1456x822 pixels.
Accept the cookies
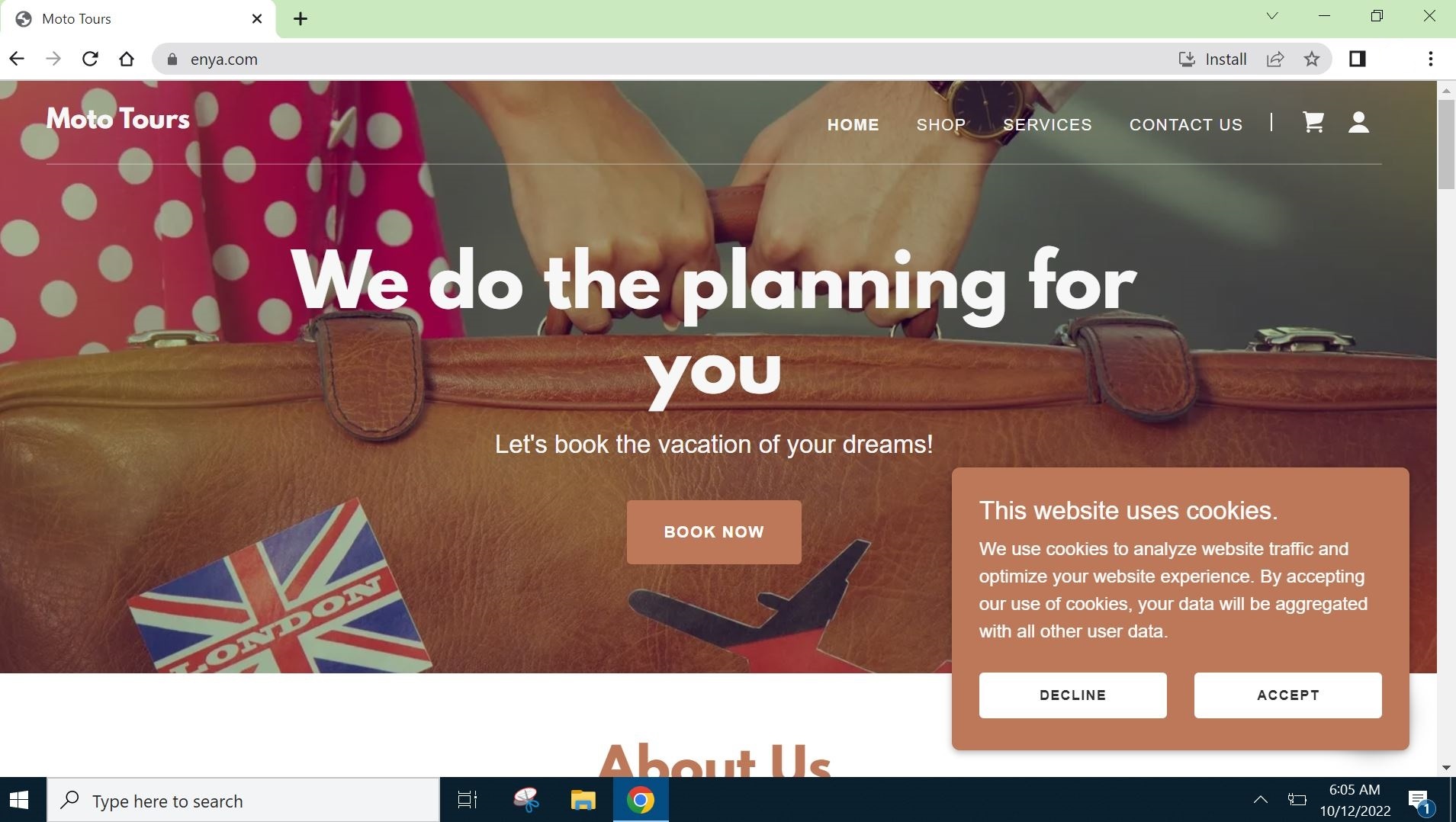pyautogui.click(x=1287, y=695)
